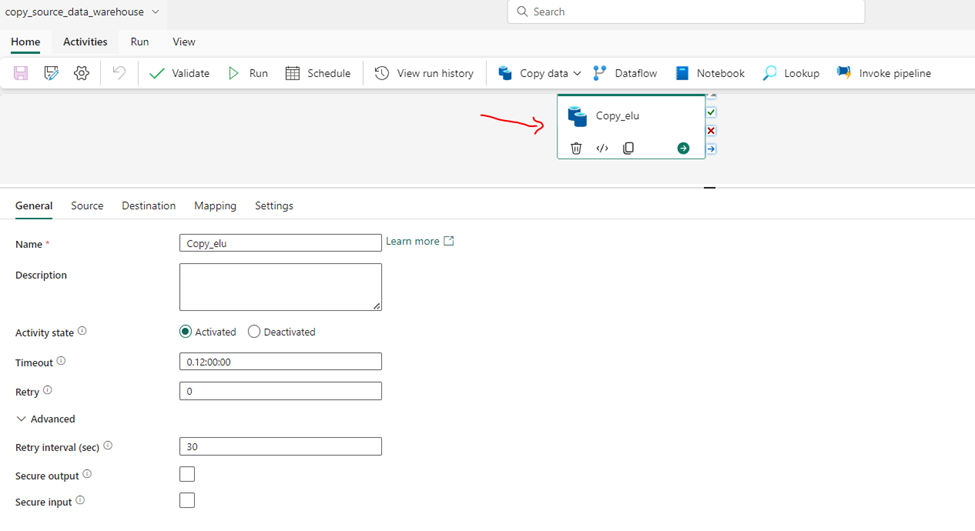
Task: Add a Dataflow activity
Action: pos(625,73)
